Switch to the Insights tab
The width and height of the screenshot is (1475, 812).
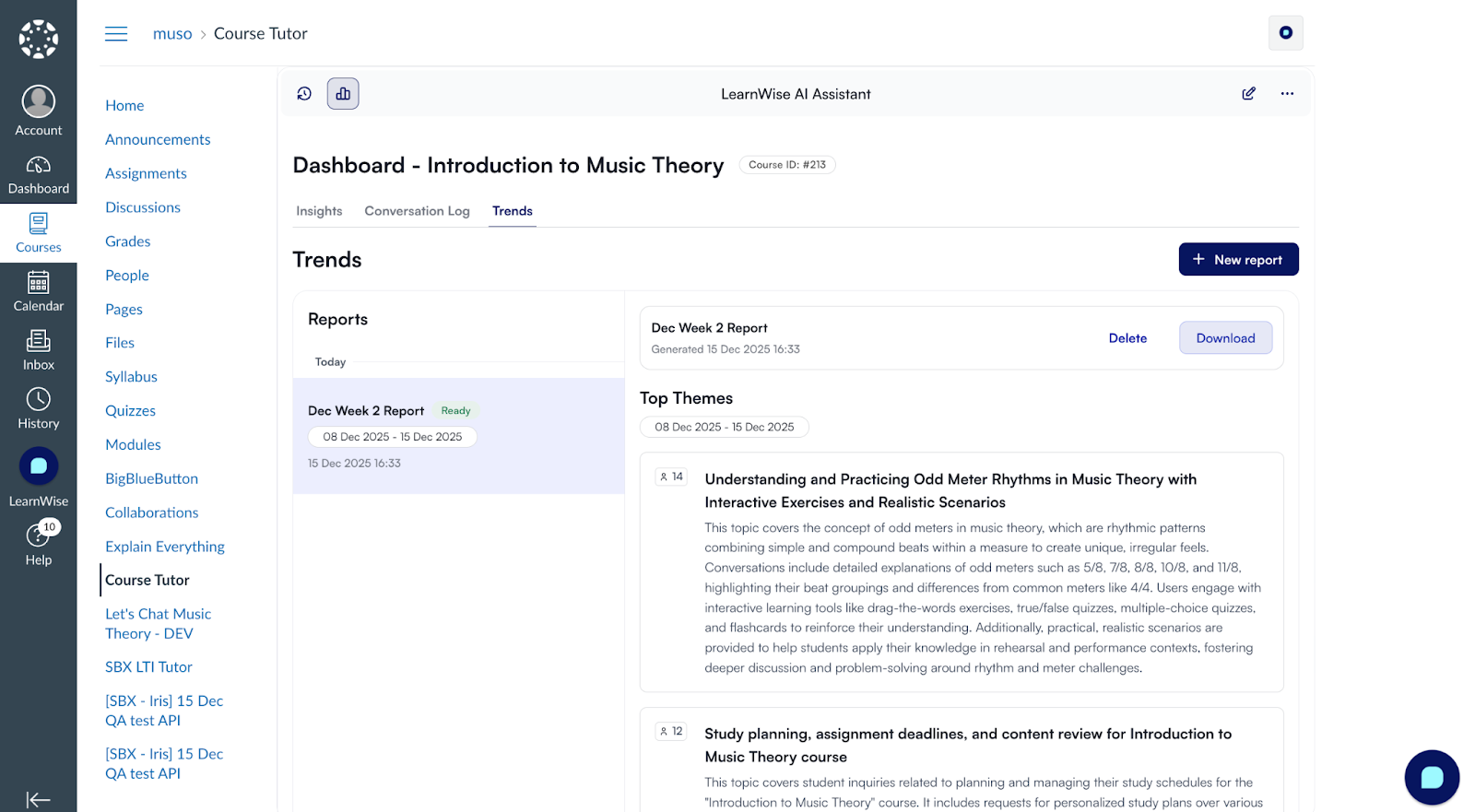tap(319, 211)
